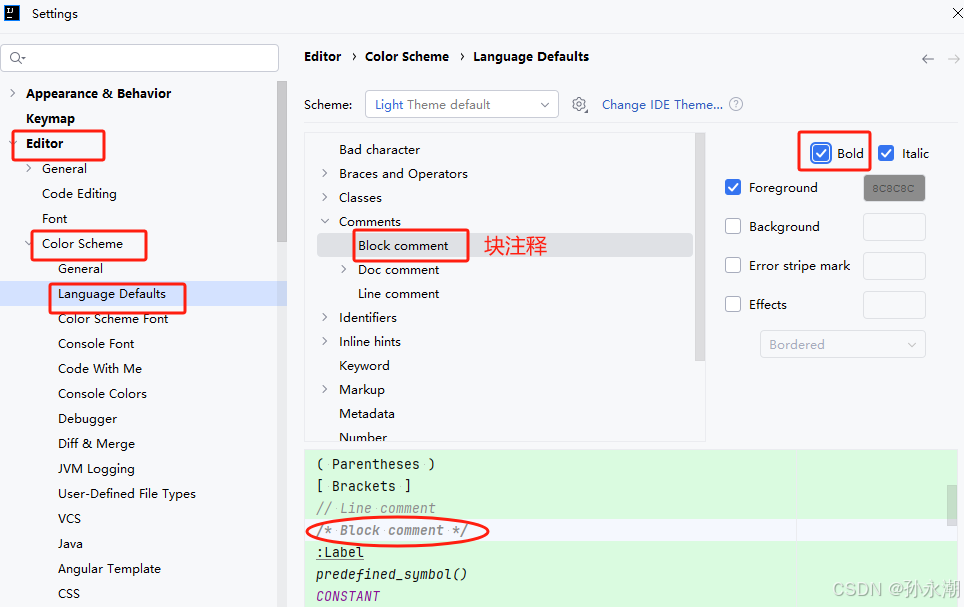Click Change IDE Theme link
Viewport: 964px width, 607px height.
click(x=662, y=105)
